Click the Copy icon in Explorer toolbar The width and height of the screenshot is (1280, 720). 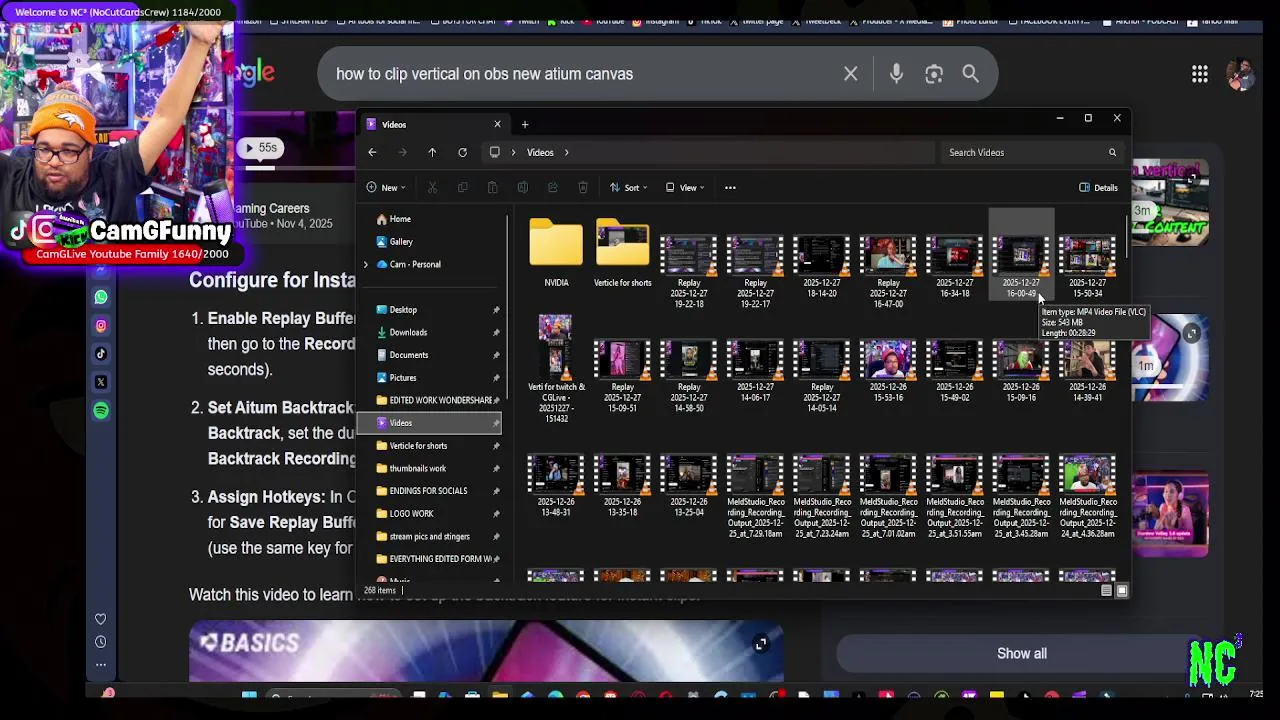click(462, 187)
